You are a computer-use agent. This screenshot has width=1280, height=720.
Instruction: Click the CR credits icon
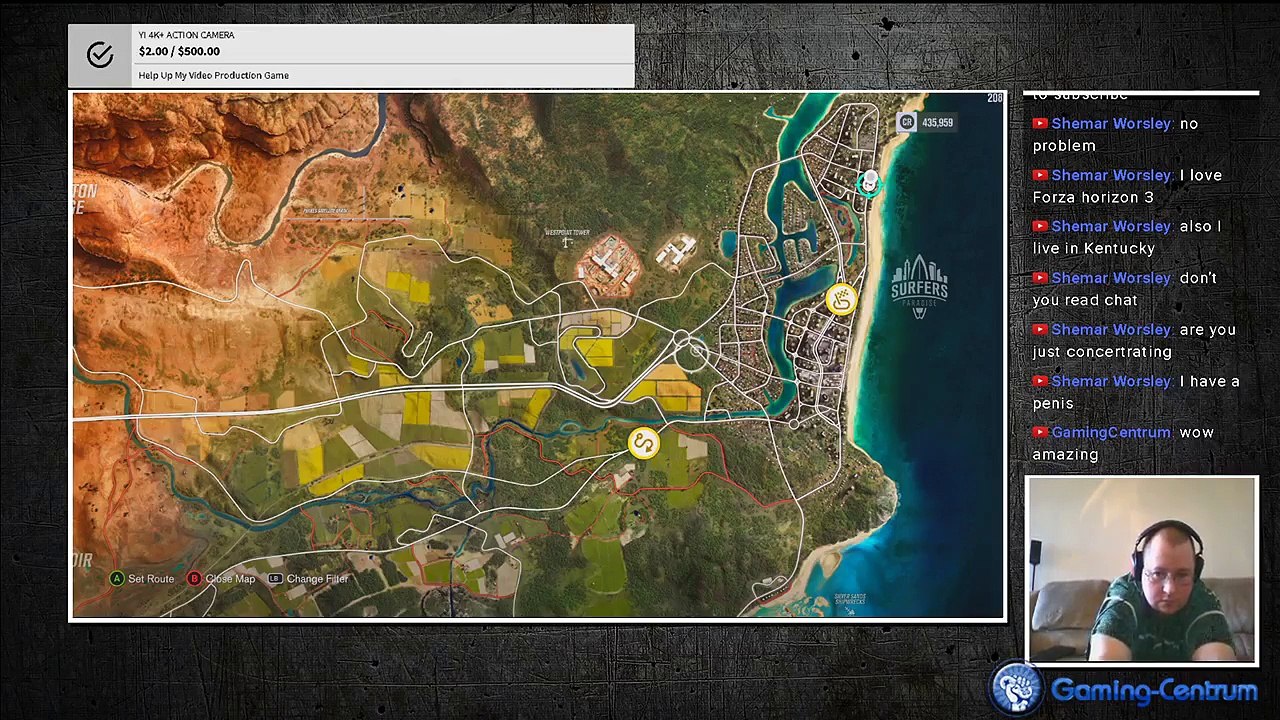tap(906, 122)
